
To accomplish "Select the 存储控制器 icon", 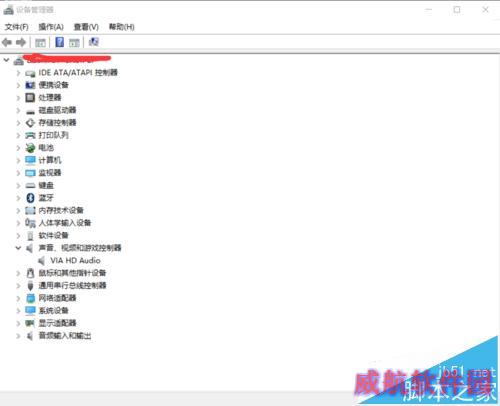I will [x=30, y=123].
